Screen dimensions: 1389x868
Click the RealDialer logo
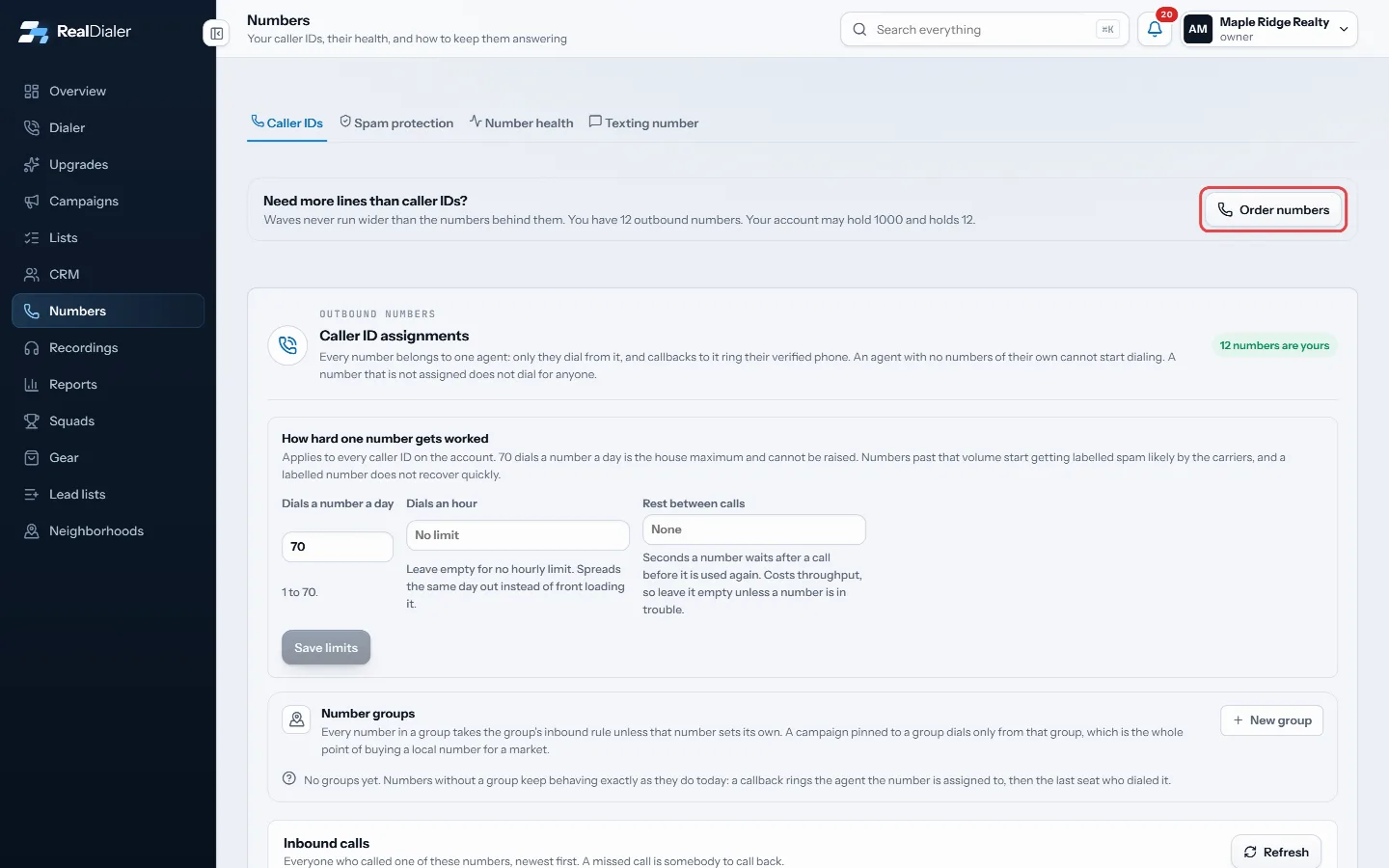click(74, 32)
